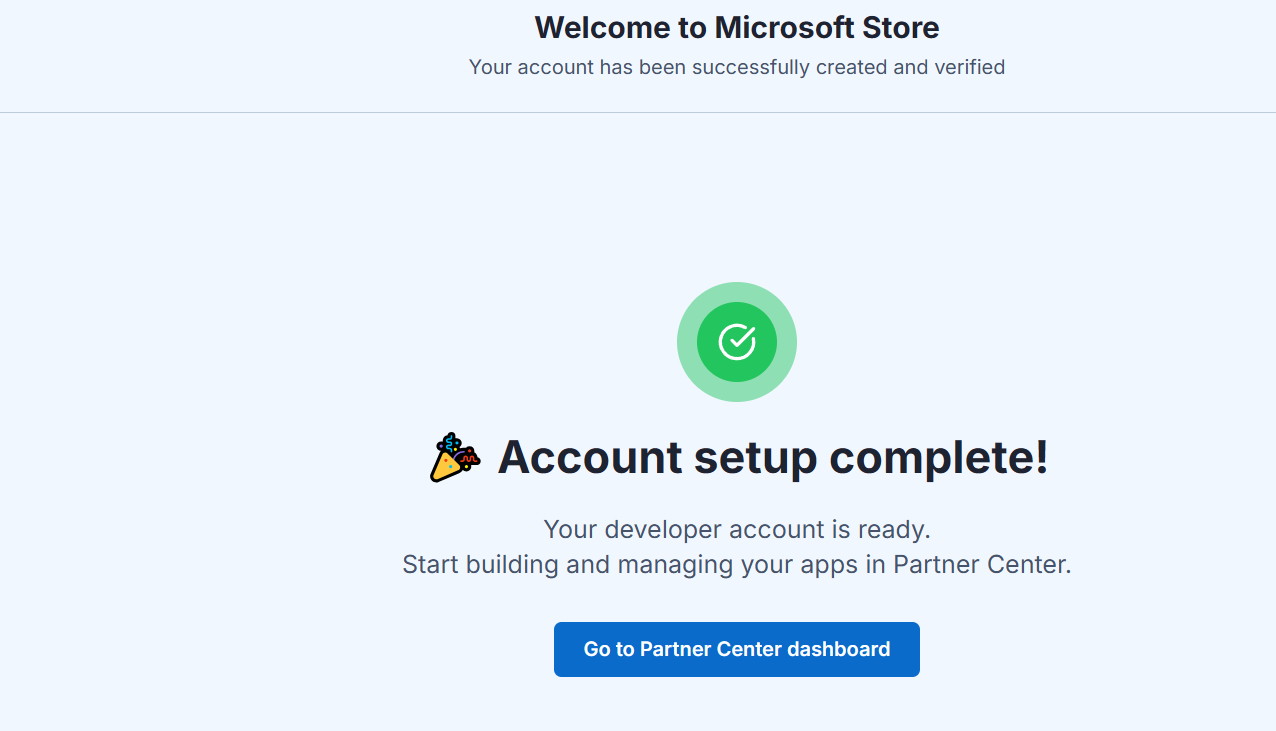Click the Start building and managing your apps line
Screen dimensions: 1276x731
point(737,564)
